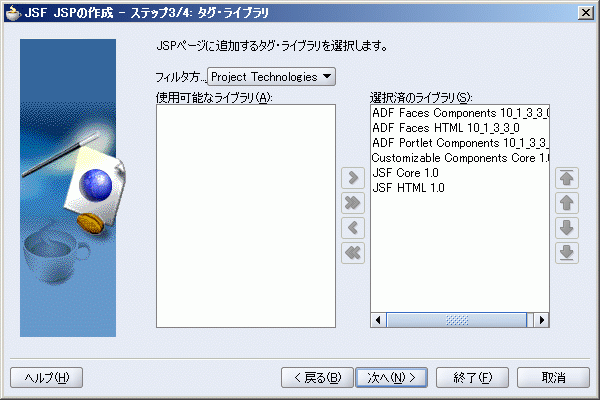This screenshot has width=600, height=400.
Task: Move selected library to bottom of list
Action: pyautogui.click(x=567, y=253)
